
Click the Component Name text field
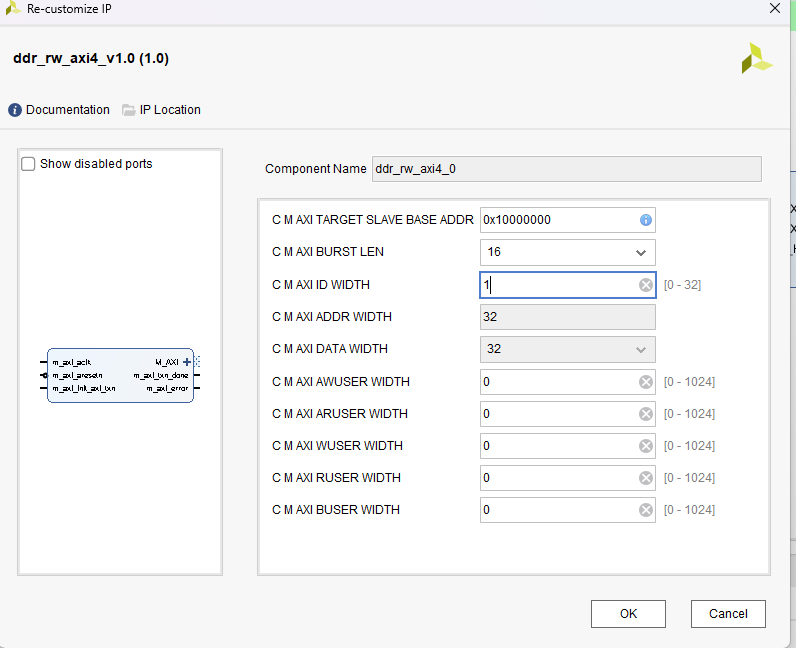[x=566, y=169]
